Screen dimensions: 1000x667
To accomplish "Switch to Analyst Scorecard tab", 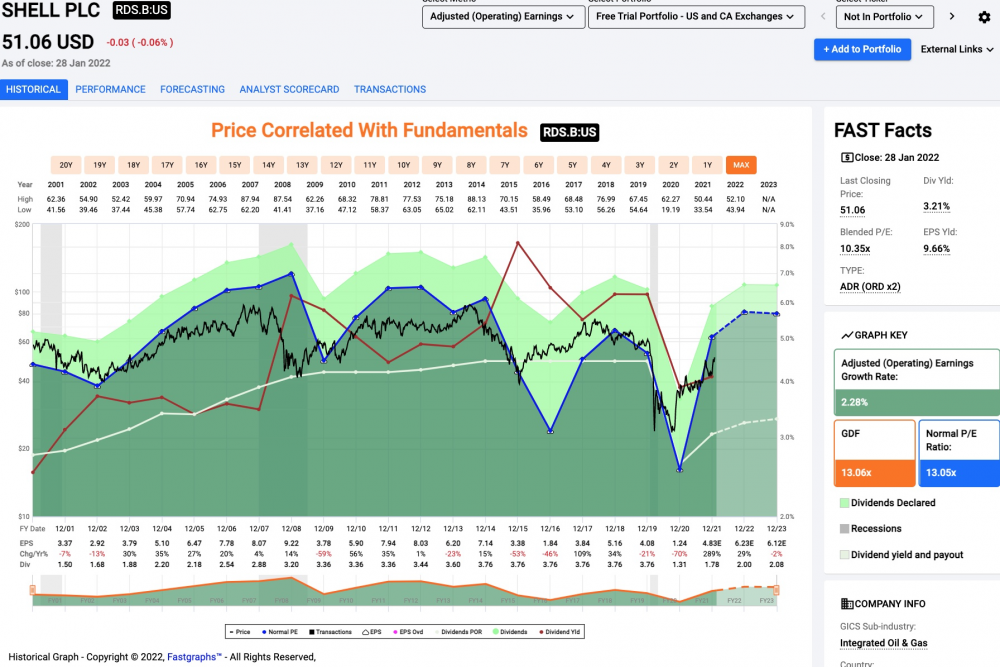I will [x=290, y=89].
